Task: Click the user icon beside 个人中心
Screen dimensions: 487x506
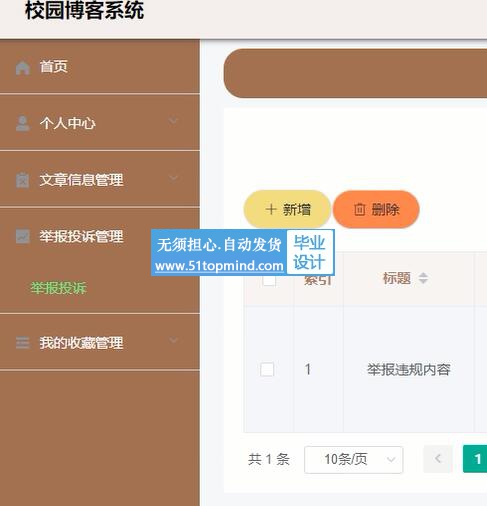Action: click(x=23, y=124)
